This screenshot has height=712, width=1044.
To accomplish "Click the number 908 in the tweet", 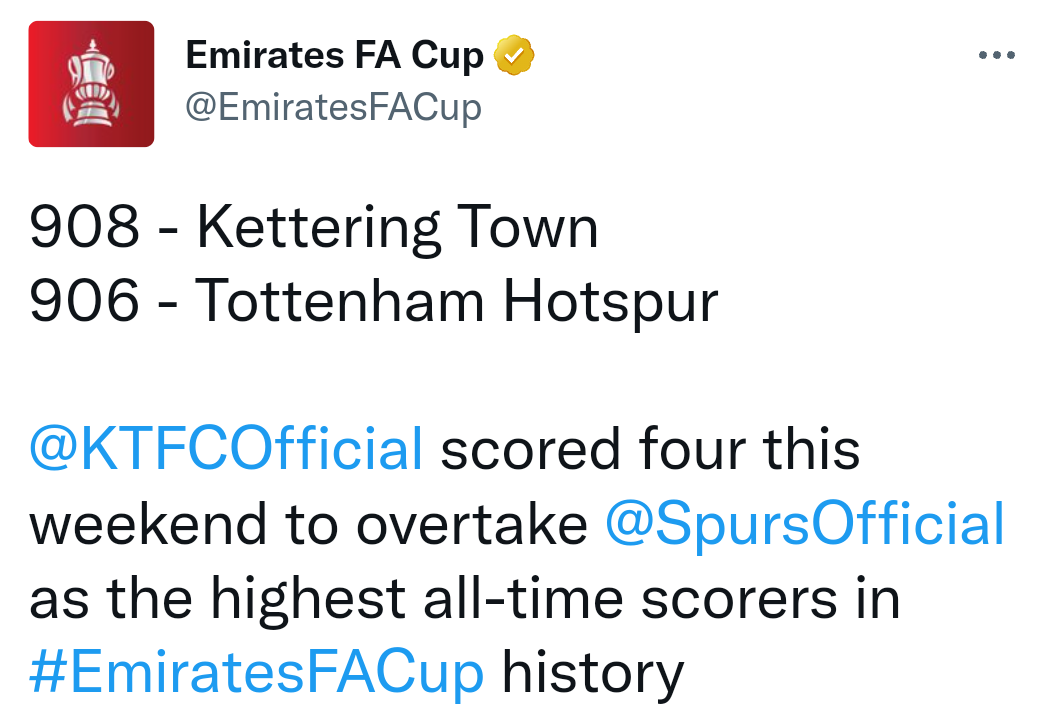I will tap(85, 227).
